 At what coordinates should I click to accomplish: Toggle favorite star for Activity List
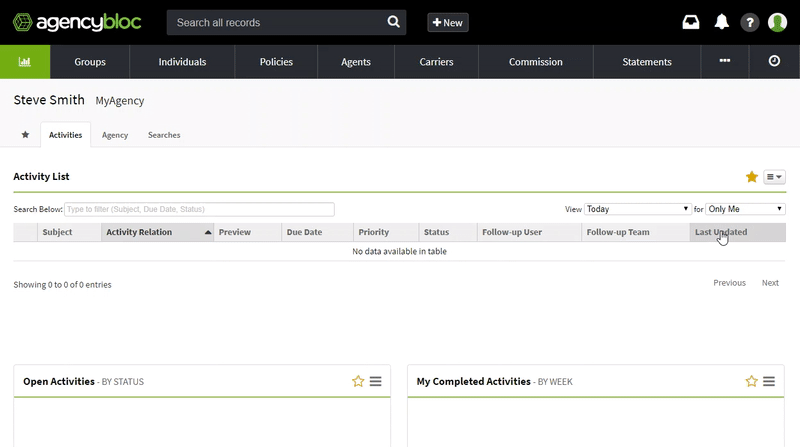[752, 177]
